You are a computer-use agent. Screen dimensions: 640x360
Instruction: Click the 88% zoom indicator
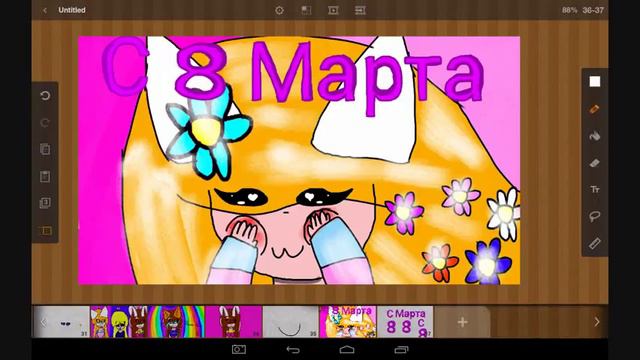569,10
